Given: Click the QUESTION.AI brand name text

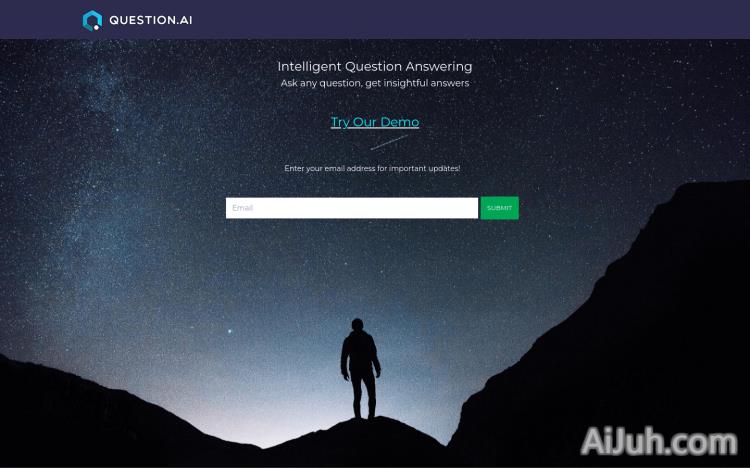Looking at the screenshot, I should [151, 20].
